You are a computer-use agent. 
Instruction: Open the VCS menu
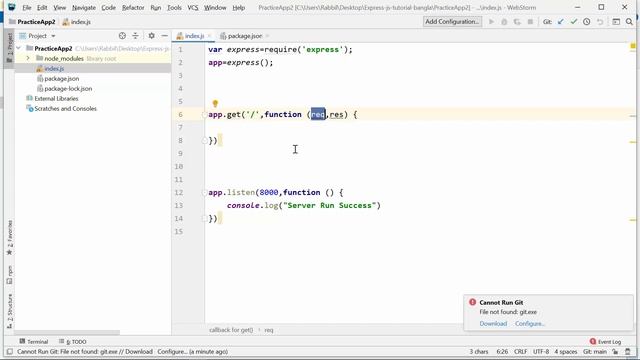(193, 7)
